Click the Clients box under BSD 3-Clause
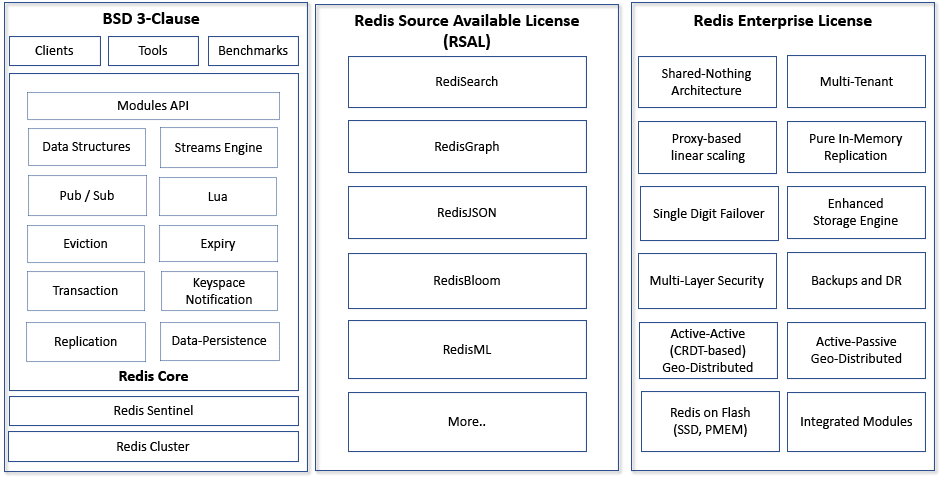The image size is (942, 479). click(55, 51)
